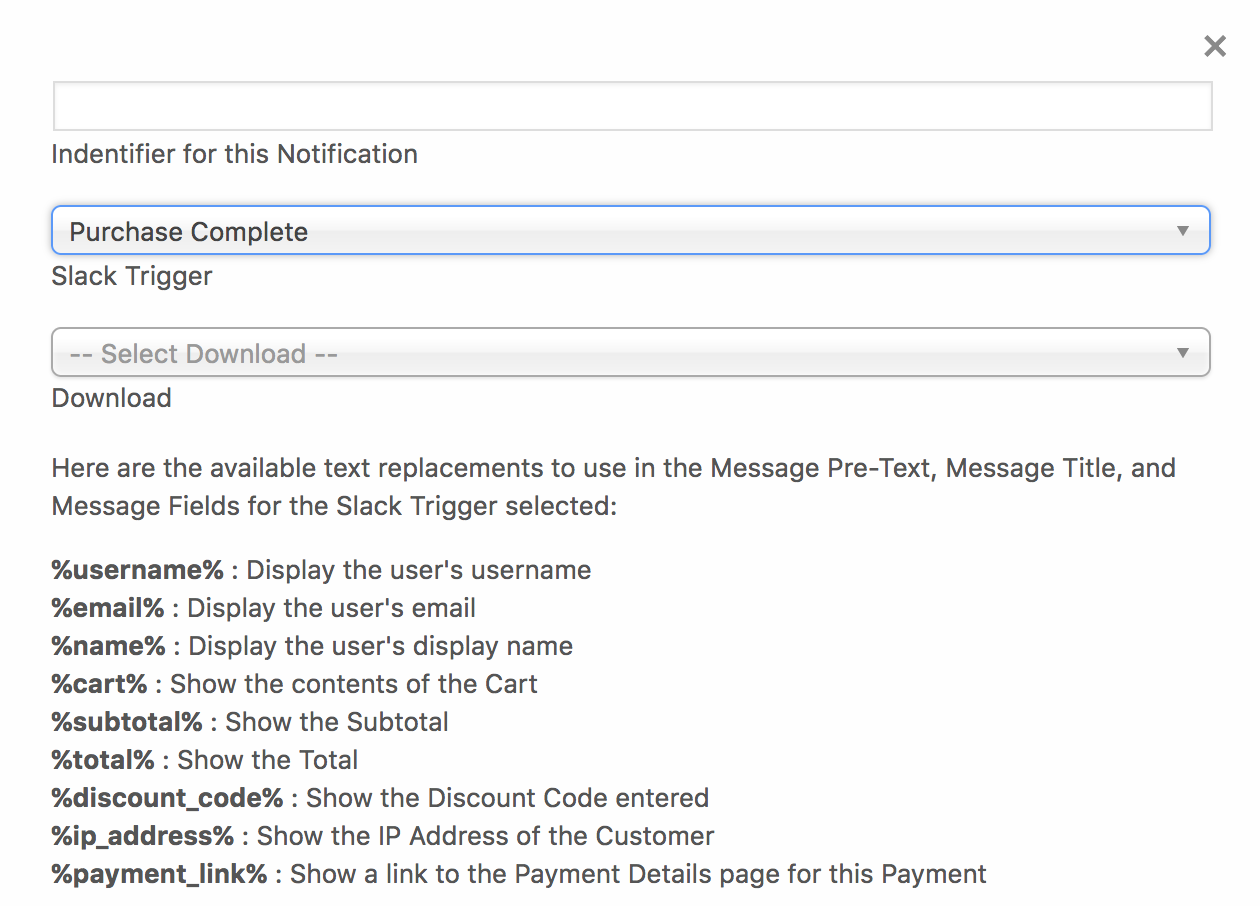The image size is (1260, 906).
Task: Click the %name% replacement tag
Action: point(109,646)
